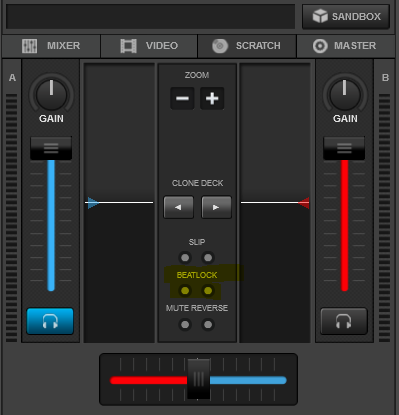This screenshot has height=415, width=399.
Task: Toggle deck A headphone cue button
Action: pos(50,321)
